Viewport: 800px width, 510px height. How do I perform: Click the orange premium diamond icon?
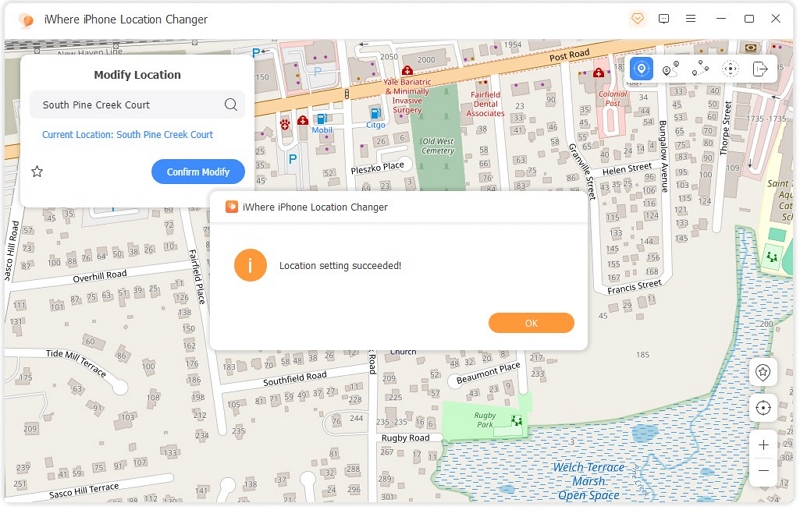click(637, 19)
